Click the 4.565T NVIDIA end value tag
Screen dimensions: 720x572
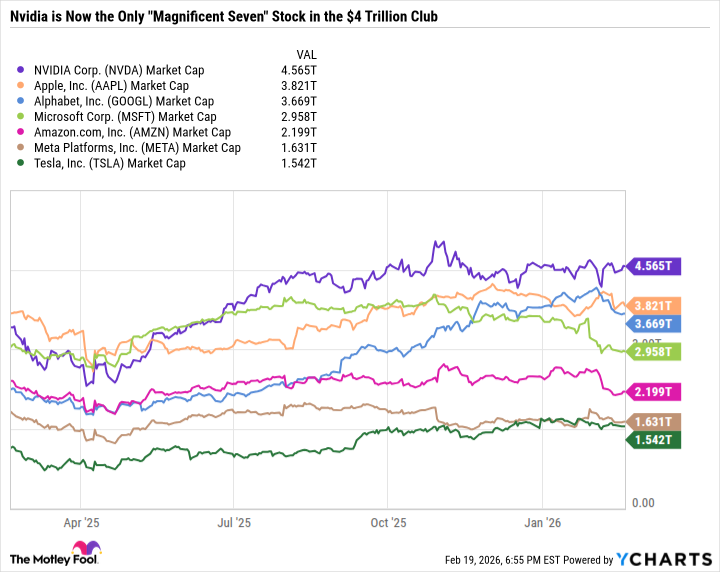click(654, 266)
